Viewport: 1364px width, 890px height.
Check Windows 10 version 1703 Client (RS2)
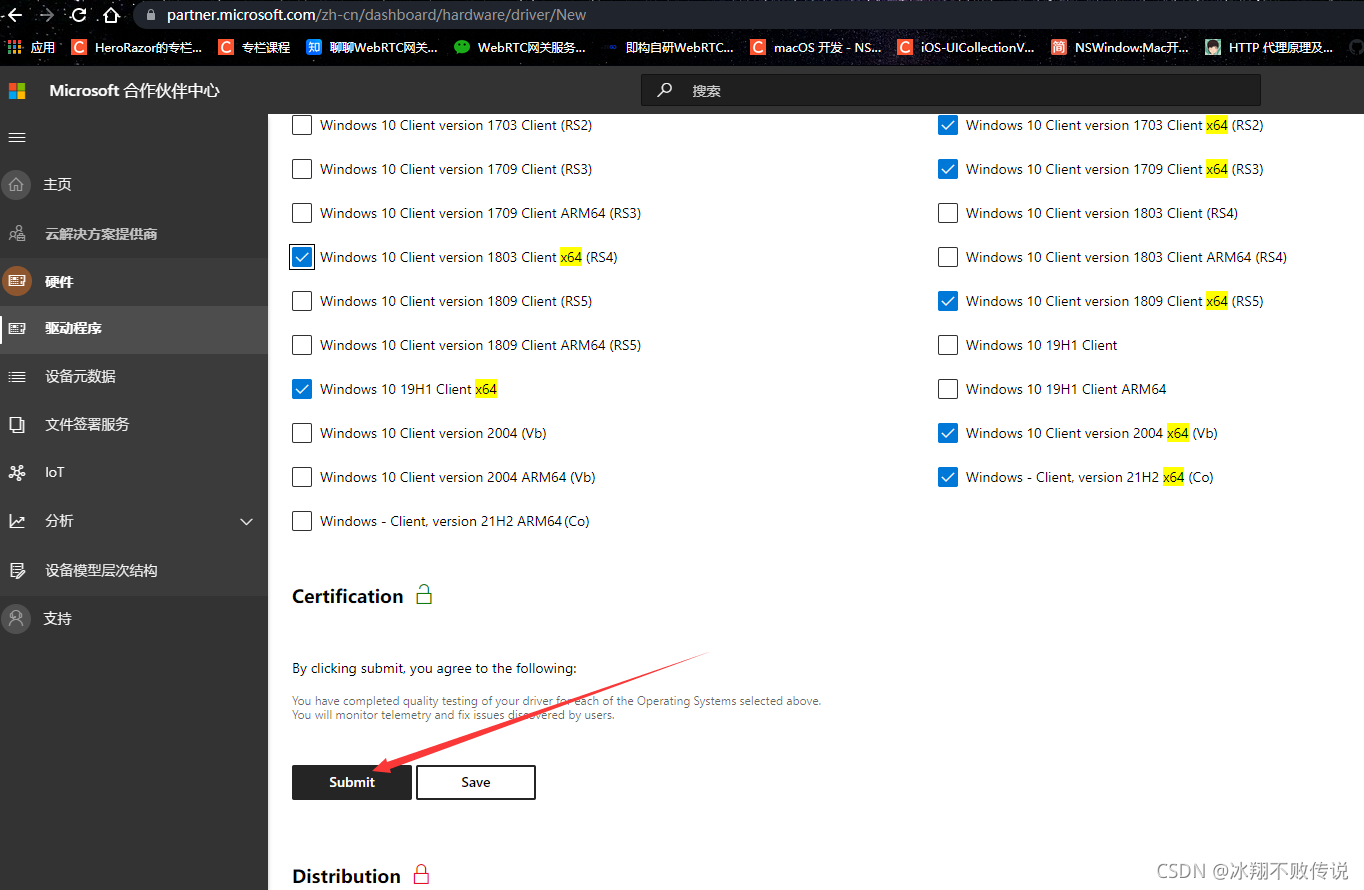click(302, 125)
